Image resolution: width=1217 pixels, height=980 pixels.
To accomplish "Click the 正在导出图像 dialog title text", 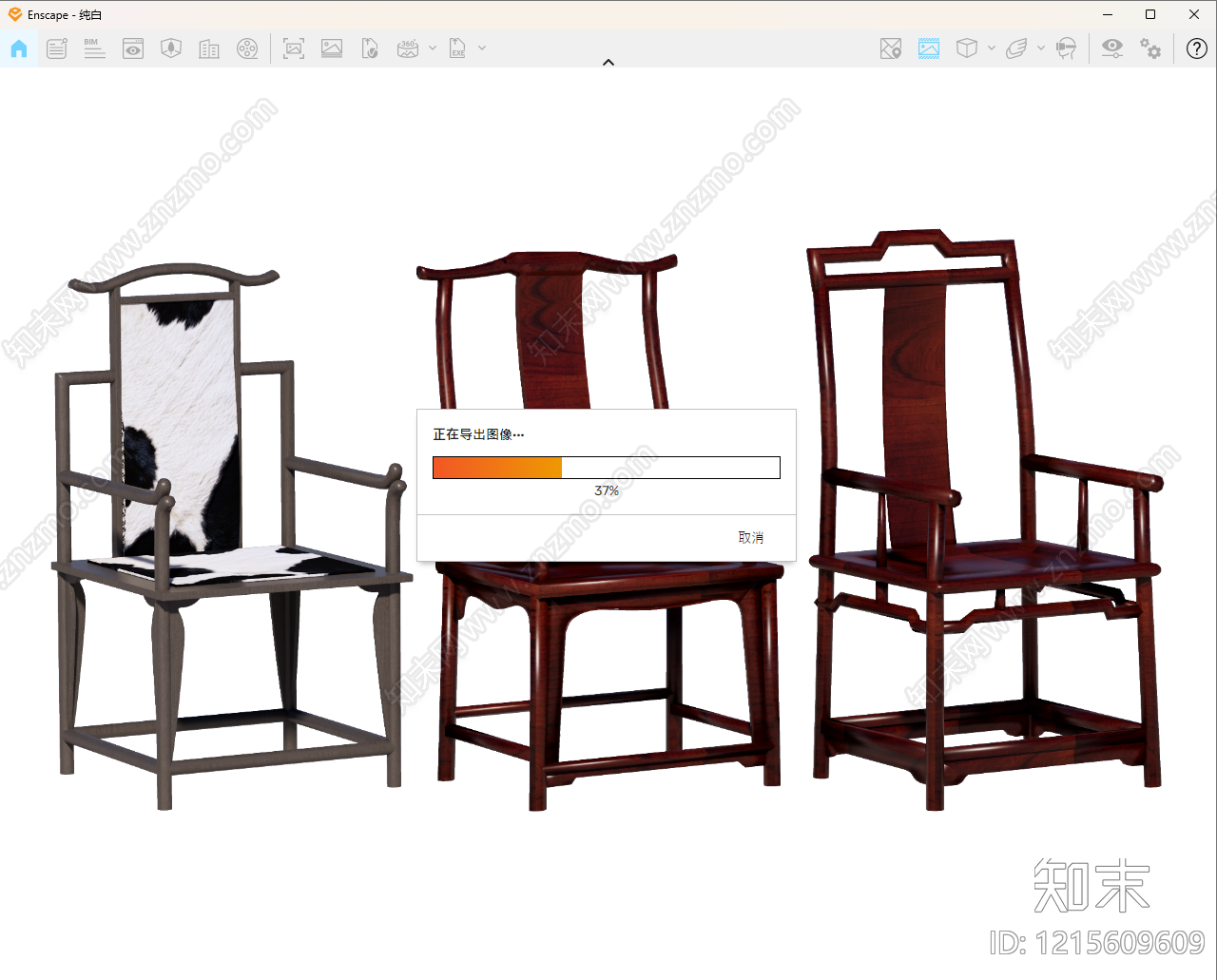I will tap(478, 434).
